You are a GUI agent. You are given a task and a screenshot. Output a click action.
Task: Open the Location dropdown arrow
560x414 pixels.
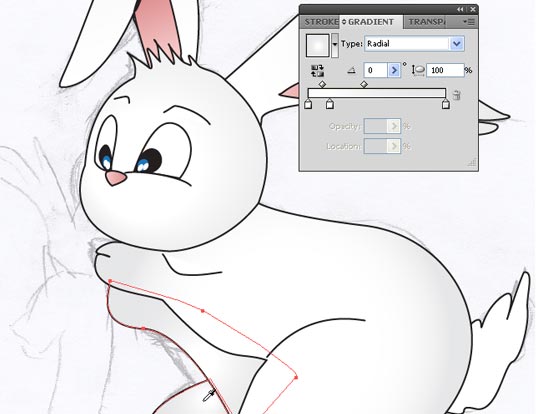pyautogui.click(x=394, y=146)
